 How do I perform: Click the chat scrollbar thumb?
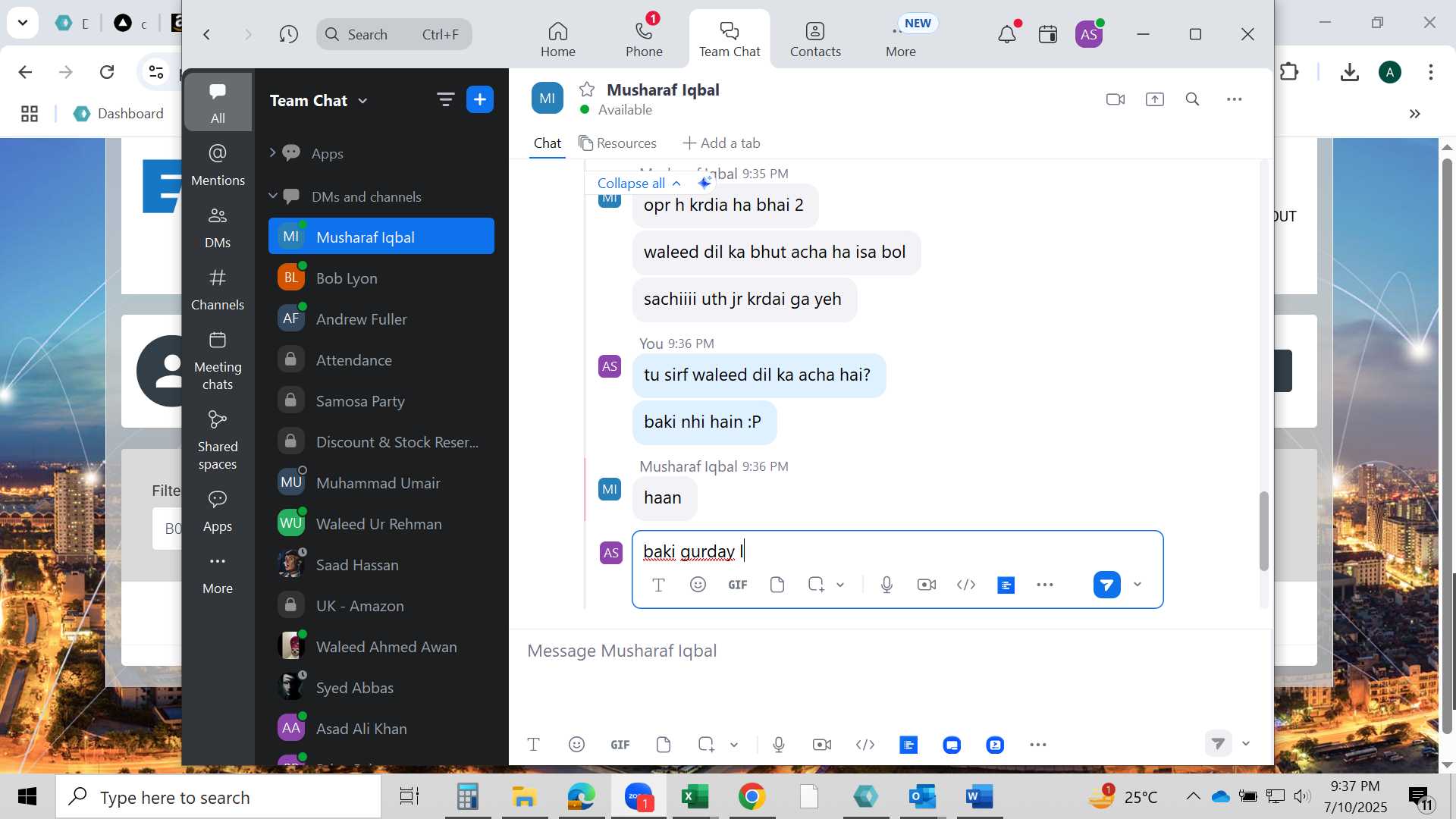[x=1263, y=531]
